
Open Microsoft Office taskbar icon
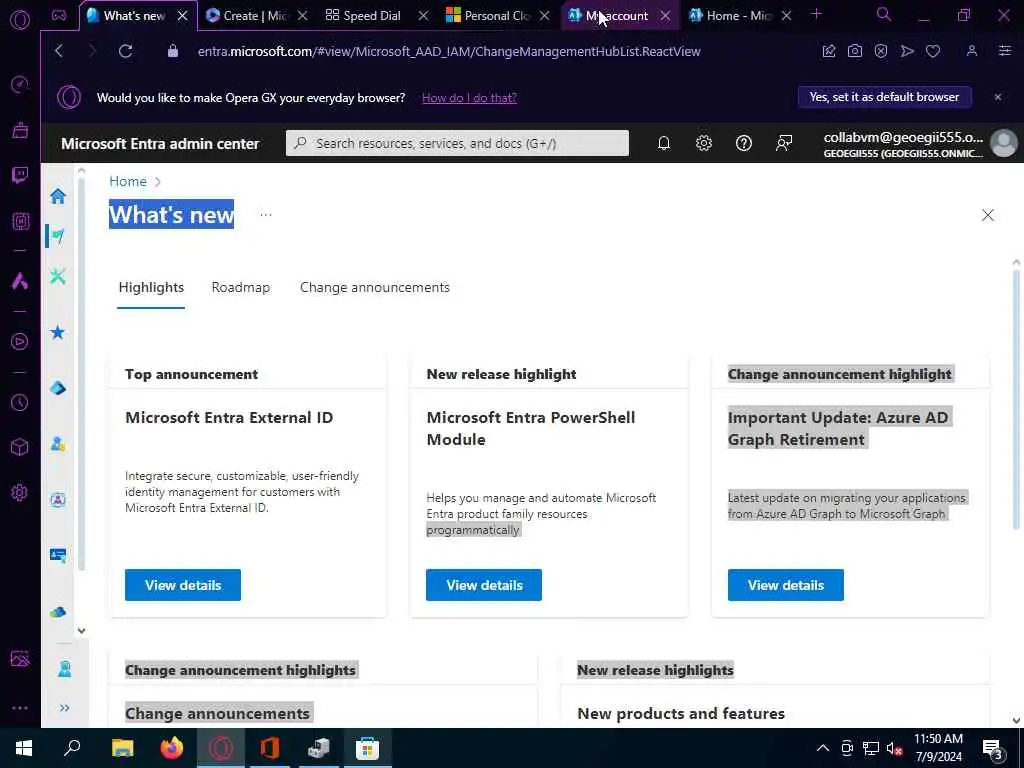(x=270, y=748)
